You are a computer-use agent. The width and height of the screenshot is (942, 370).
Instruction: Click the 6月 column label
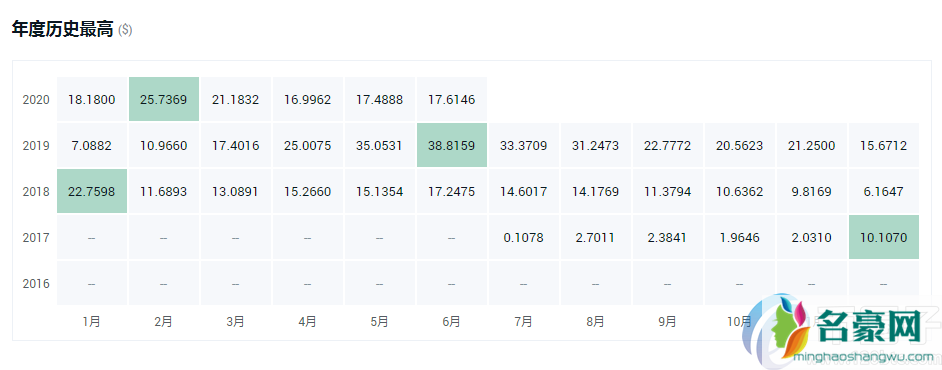[451, 322]
